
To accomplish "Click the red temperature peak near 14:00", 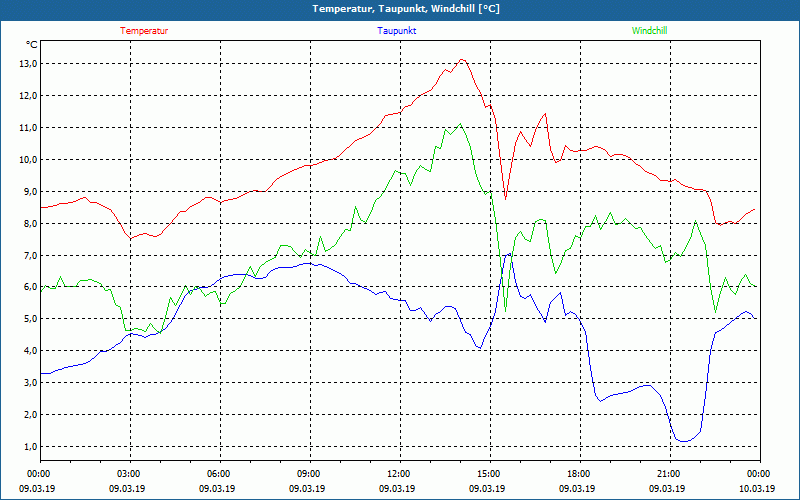I will pos(462,60).
